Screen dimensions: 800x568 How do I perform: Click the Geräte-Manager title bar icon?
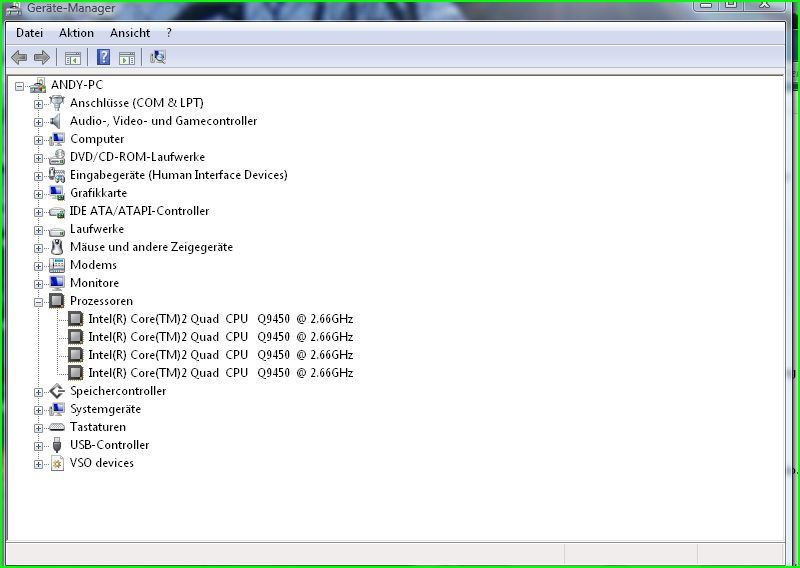(13, 9)
